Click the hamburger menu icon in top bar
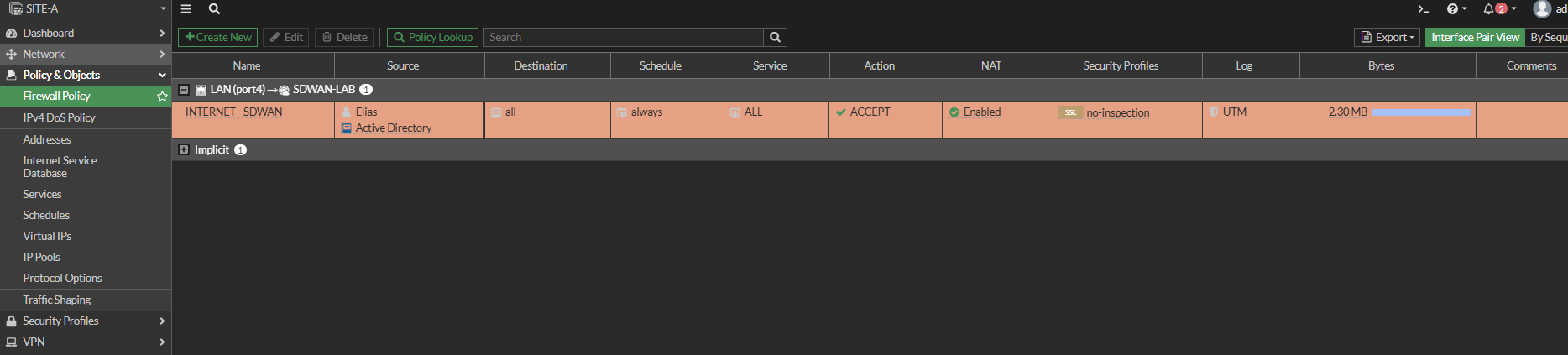The width and height of the screenshot is (1568, 355). (186, 9)
